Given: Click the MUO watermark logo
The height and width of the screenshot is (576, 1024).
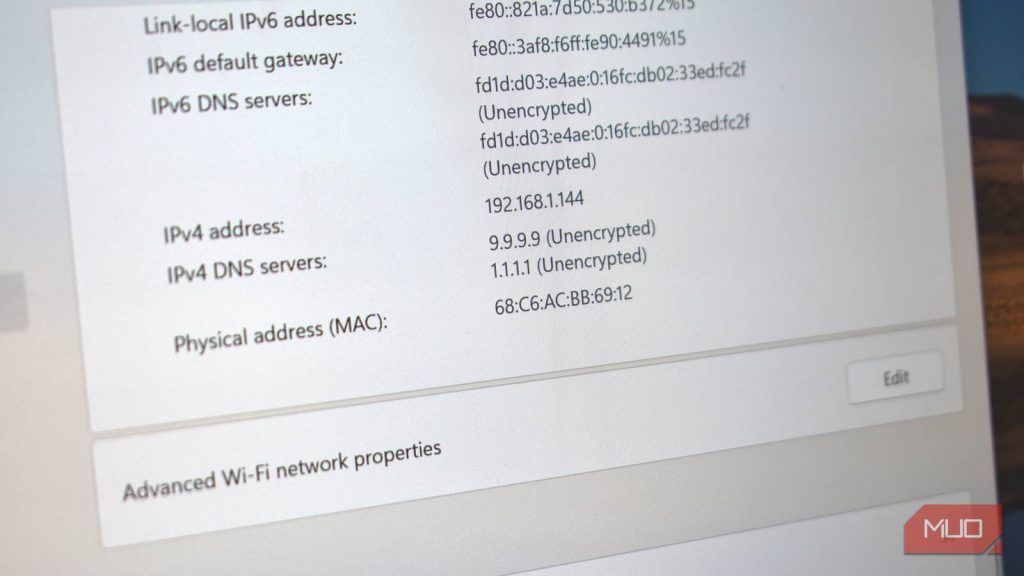Looking at the screenshot, I should 953,528.
